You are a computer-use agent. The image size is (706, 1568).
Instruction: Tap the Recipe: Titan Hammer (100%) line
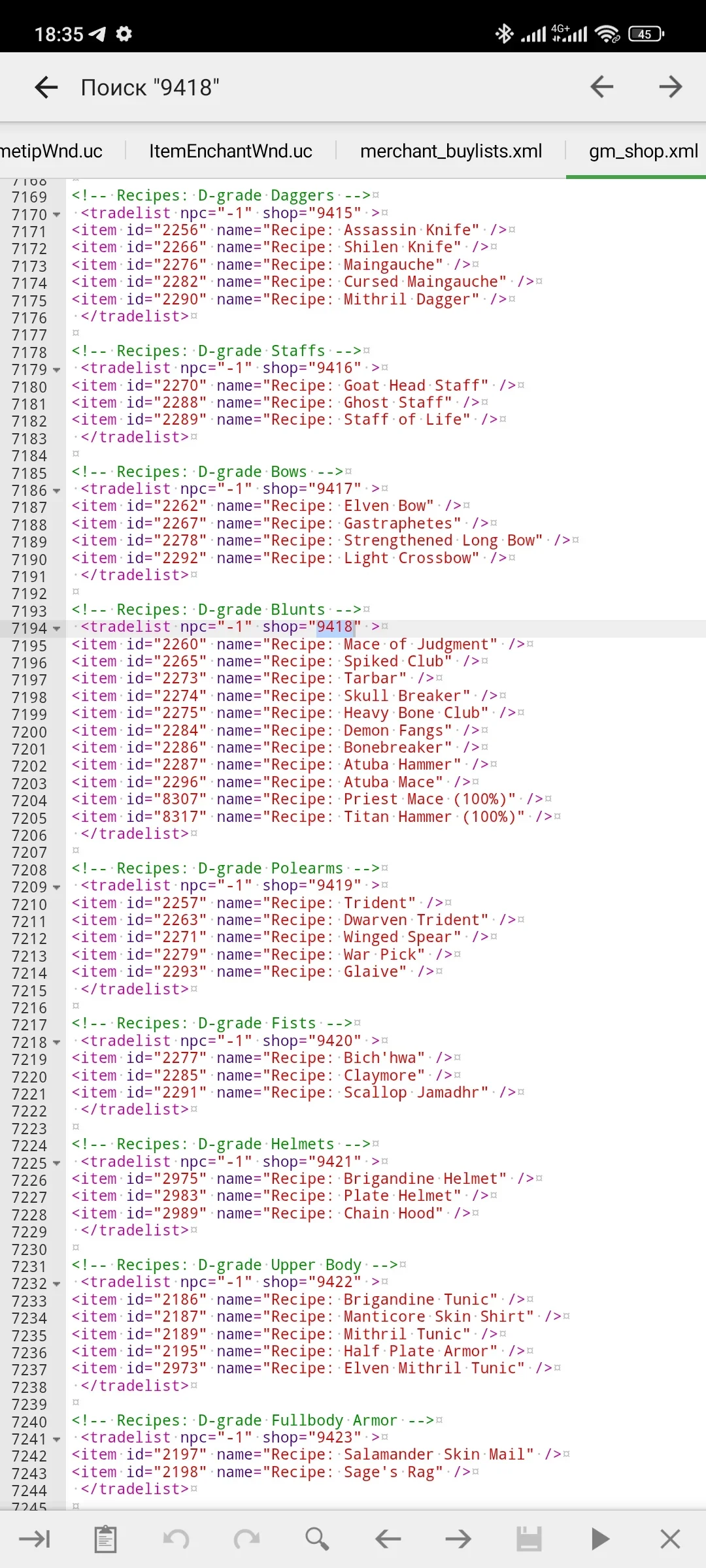[316, 817]
